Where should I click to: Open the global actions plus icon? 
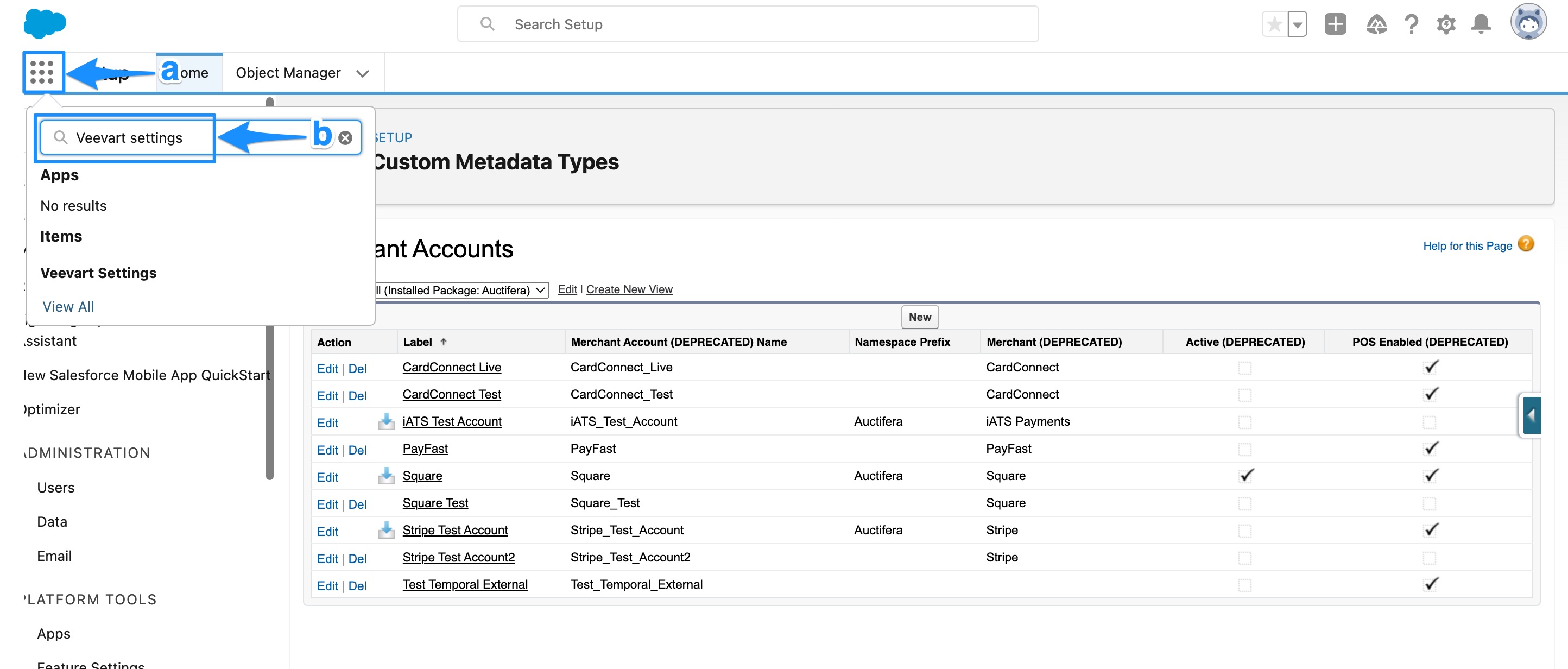click(1335, 24)
